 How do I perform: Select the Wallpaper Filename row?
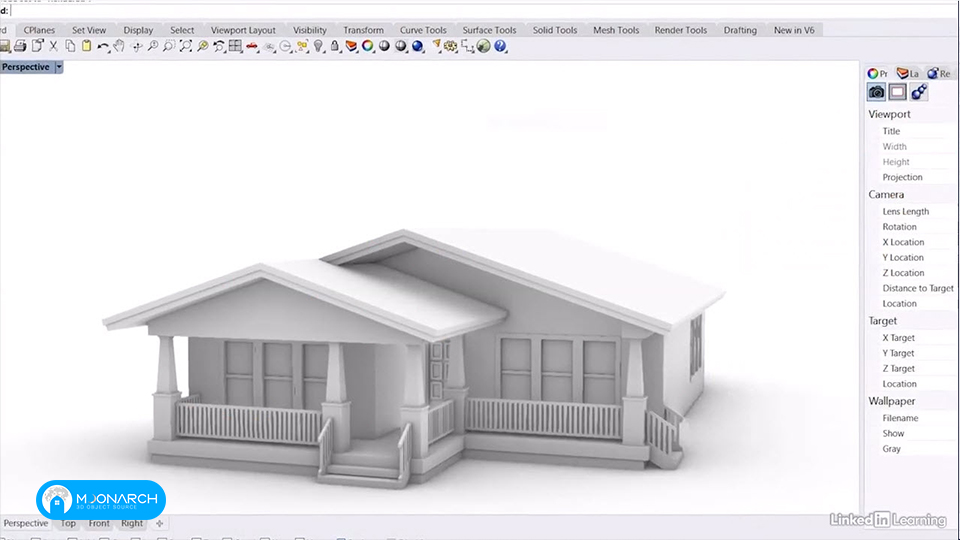(911, 418)
